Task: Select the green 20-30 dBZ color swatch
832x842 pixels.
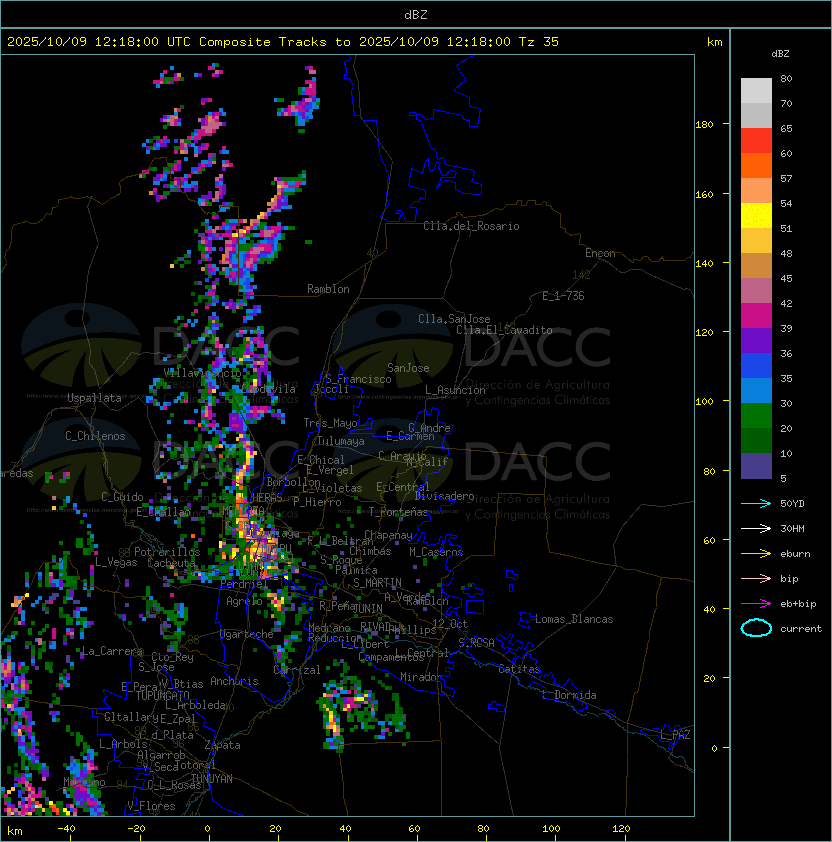Action: coord(756,416)
